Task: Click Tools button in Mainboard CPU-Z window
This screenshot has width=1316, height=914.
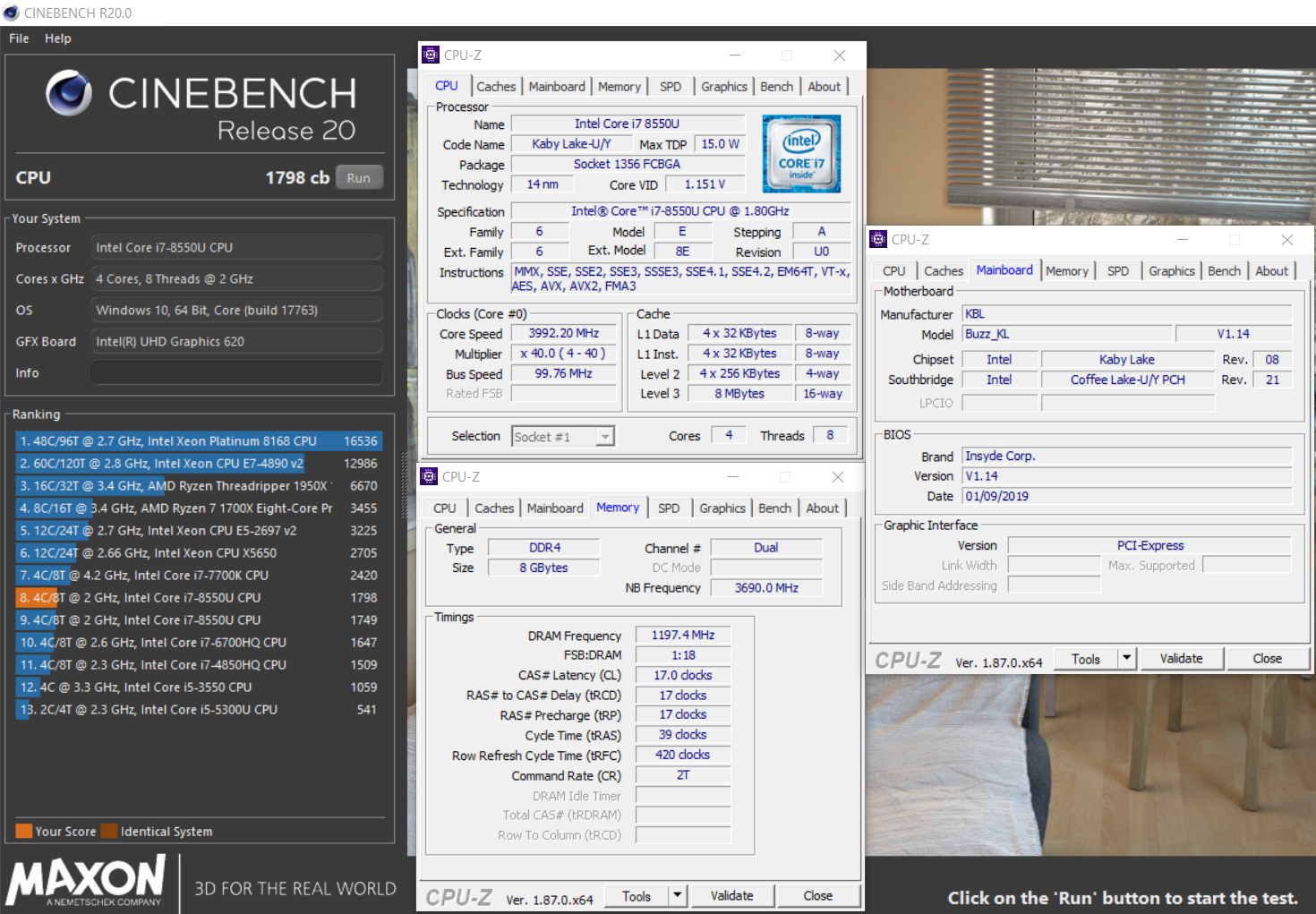Action: pos(1086,659)
